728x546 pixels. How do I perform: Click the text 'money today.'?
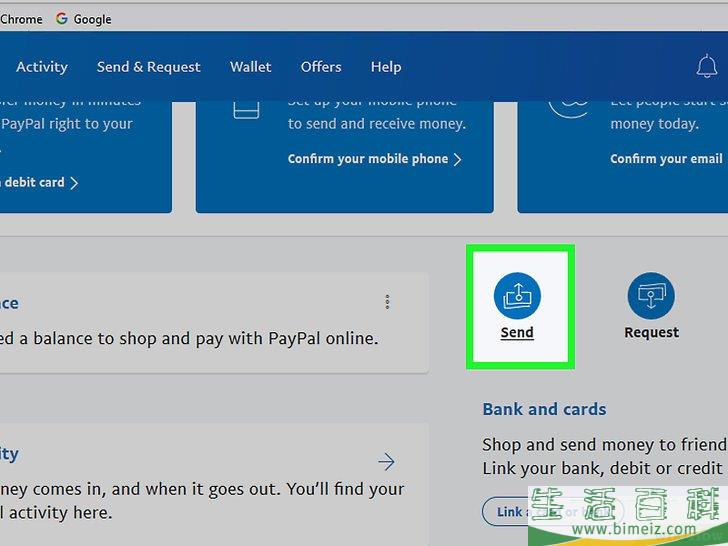(x=655, y=124)
